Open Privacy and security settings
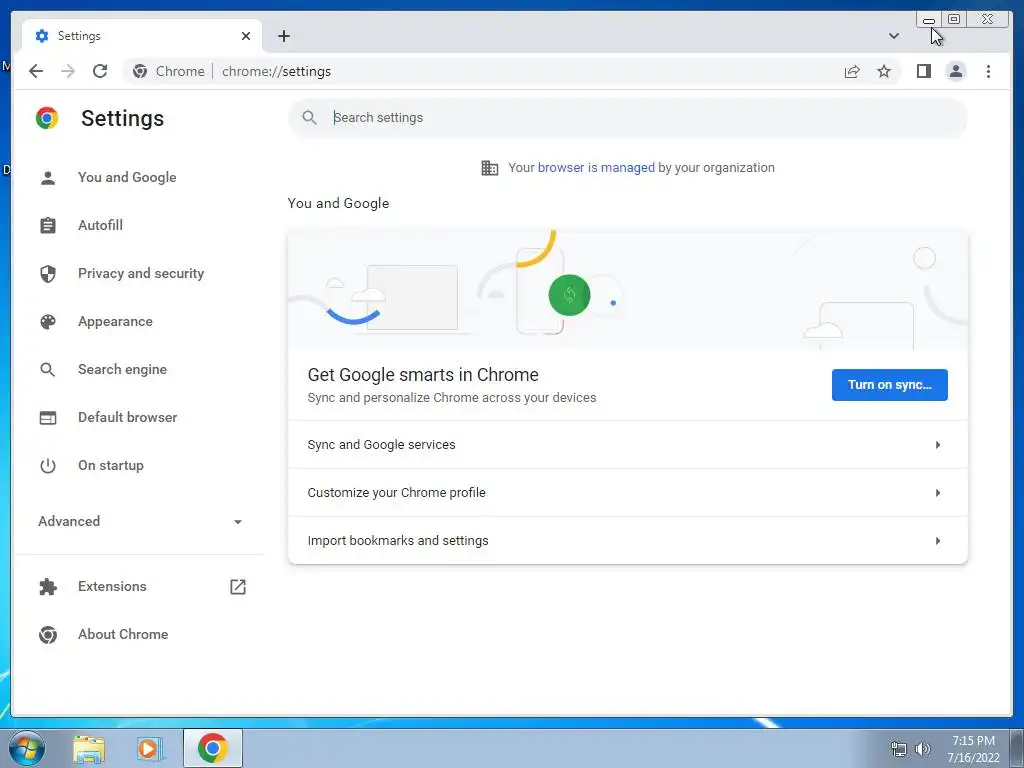 click(x=140, y=274)
